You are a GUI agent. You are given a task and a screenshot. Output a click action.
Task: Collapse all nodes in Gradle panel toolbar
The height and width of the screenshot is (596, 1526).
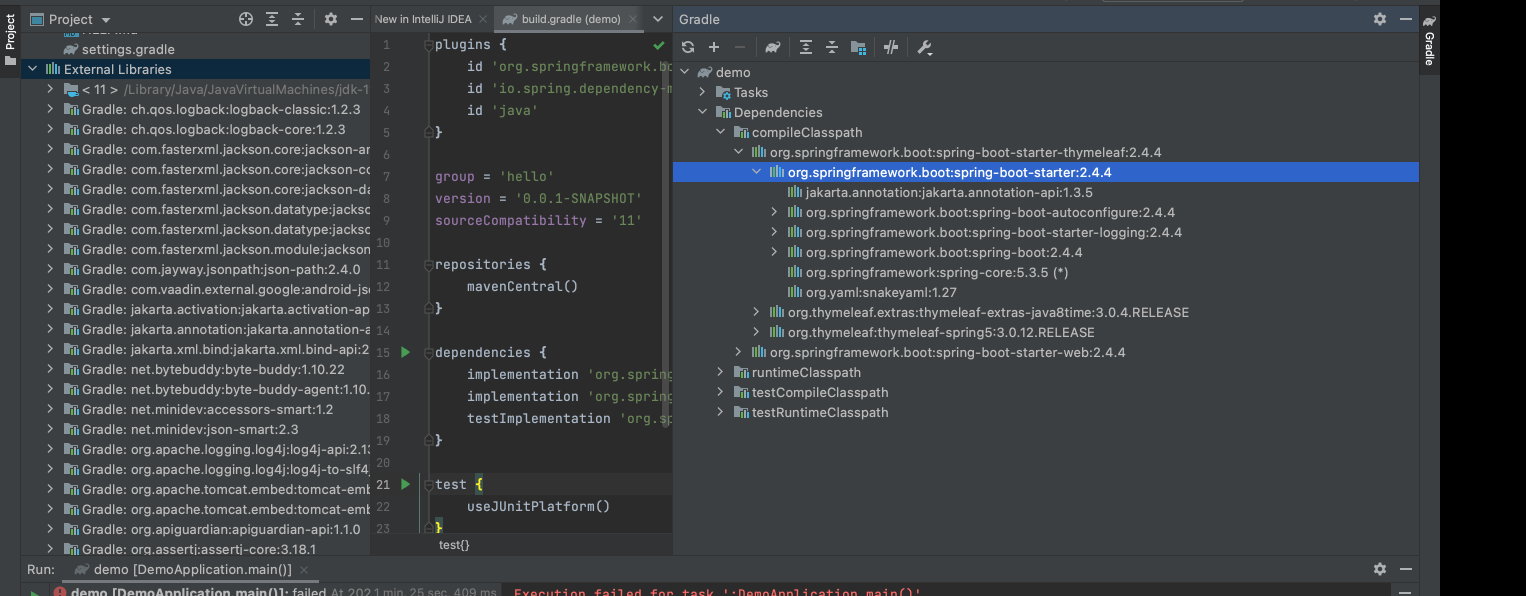(x=831, y=47)
